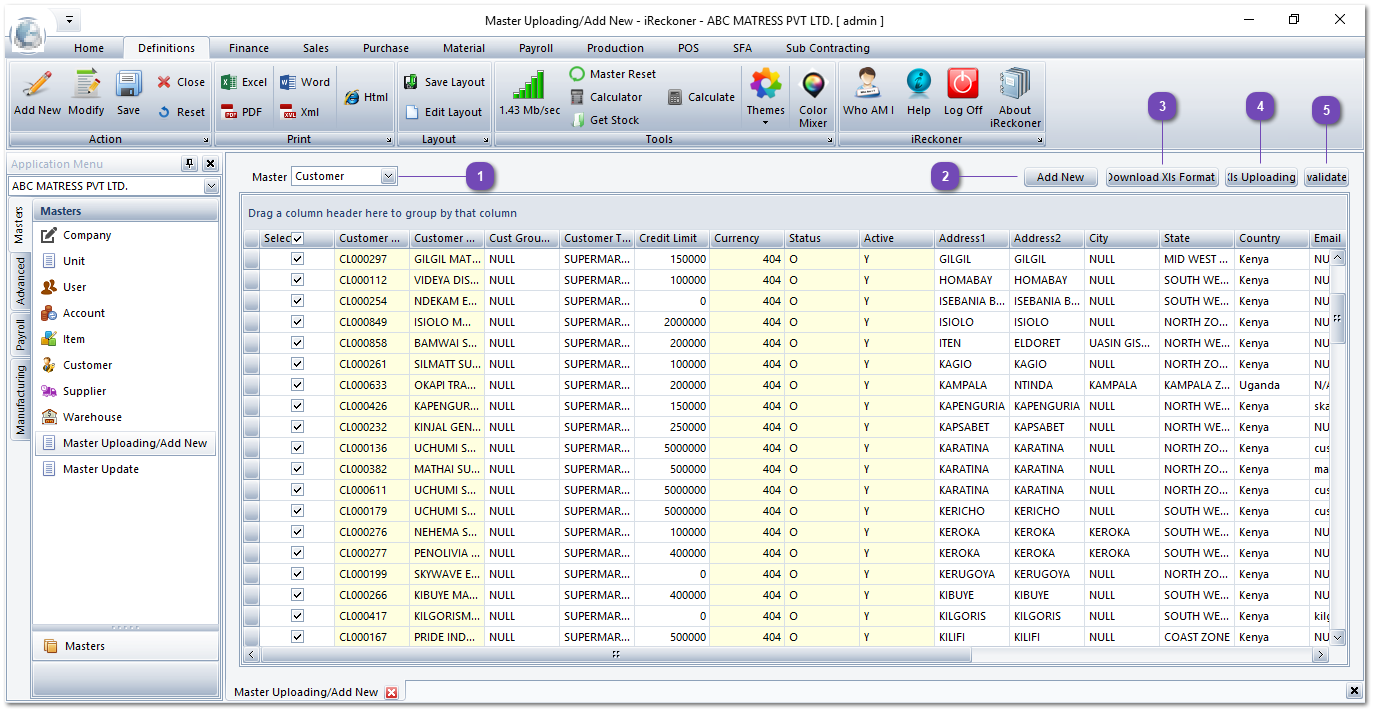This screenshot has height=712, width=1374.
Task: Click the horizontal scrollbar of the grid
Action: click(x=616, y=655)
